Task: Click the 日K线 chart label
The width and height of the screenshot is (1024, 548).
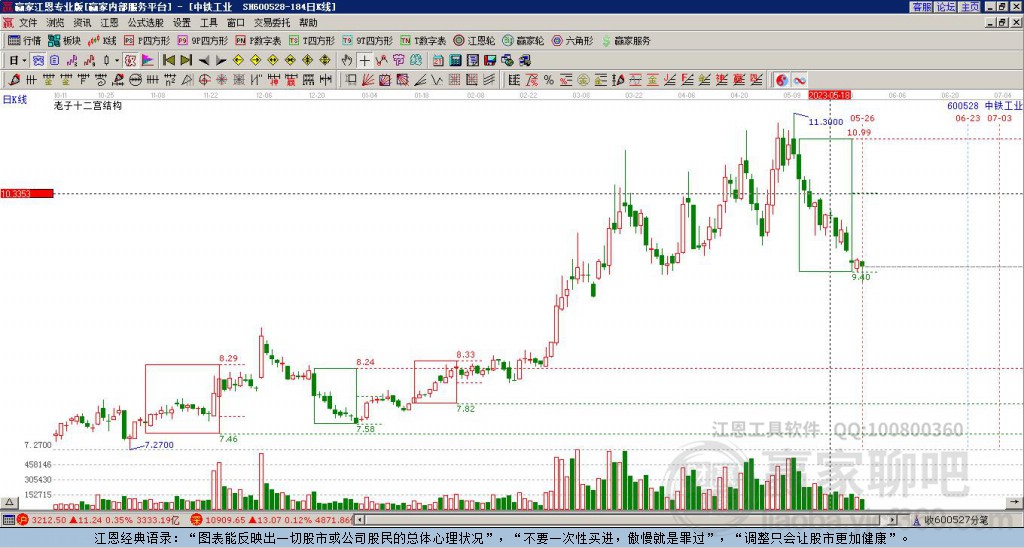Action: tap(15, 99)
